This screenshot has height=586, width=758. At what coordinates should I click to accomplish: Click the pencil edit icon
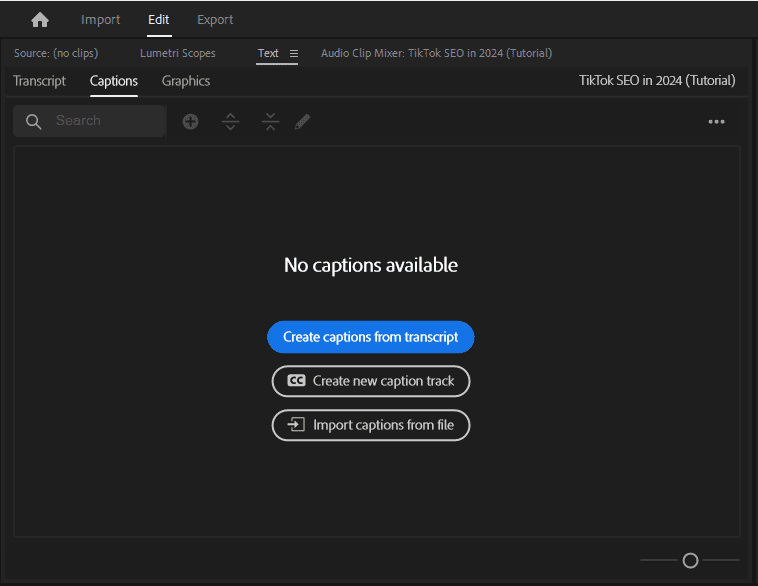303,121
